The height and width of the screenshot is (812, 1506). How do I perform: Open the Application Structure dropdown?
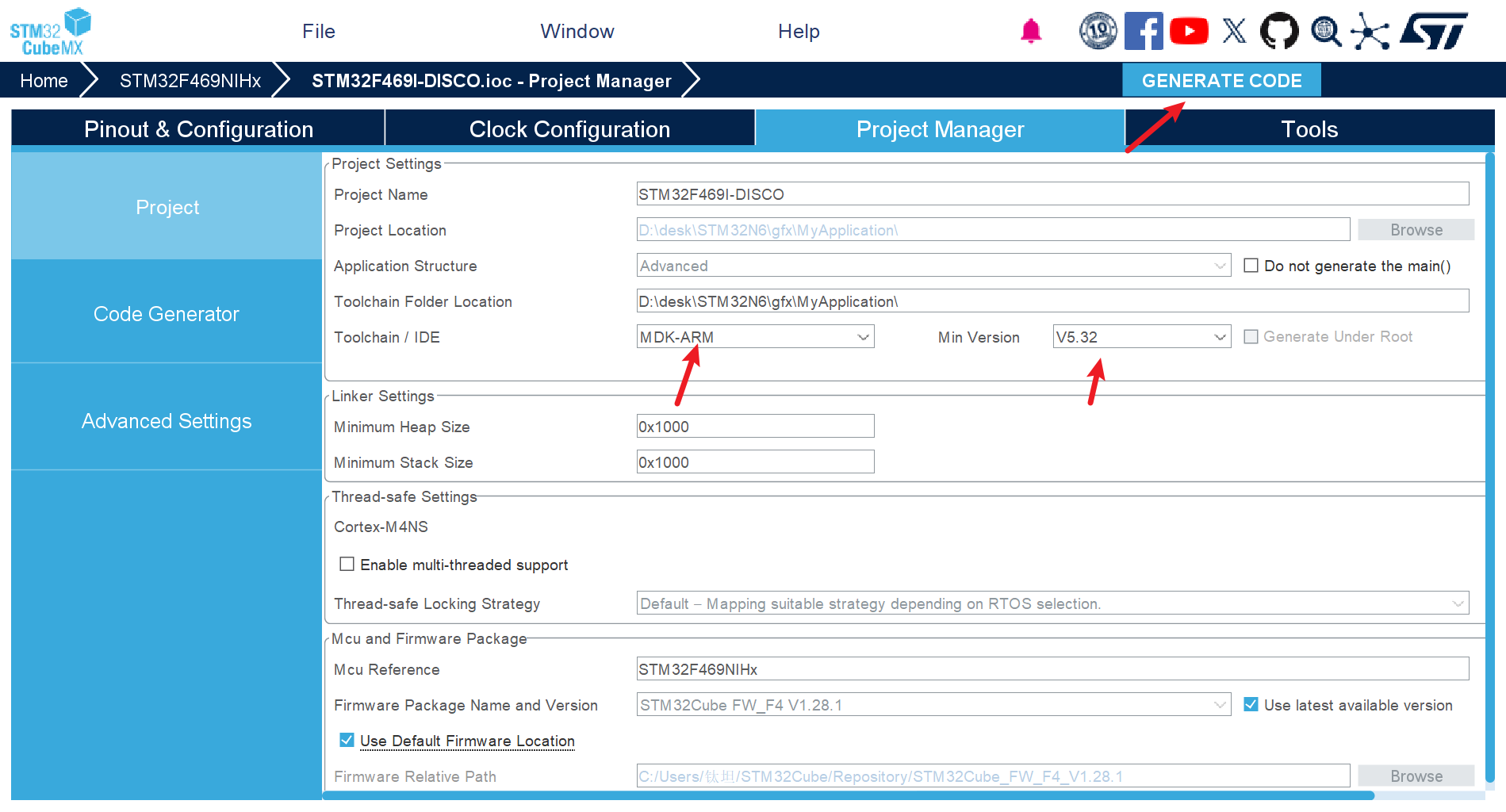(x=933, y=266)
